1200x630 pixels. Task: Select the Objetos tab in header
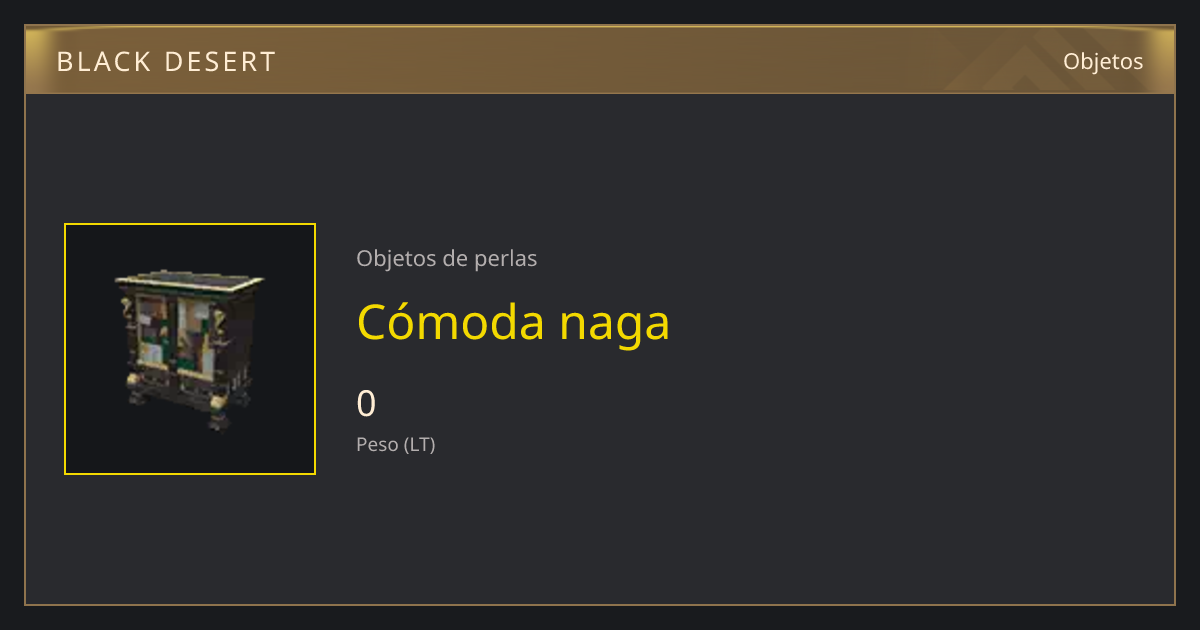click(x=1103, y=61)
